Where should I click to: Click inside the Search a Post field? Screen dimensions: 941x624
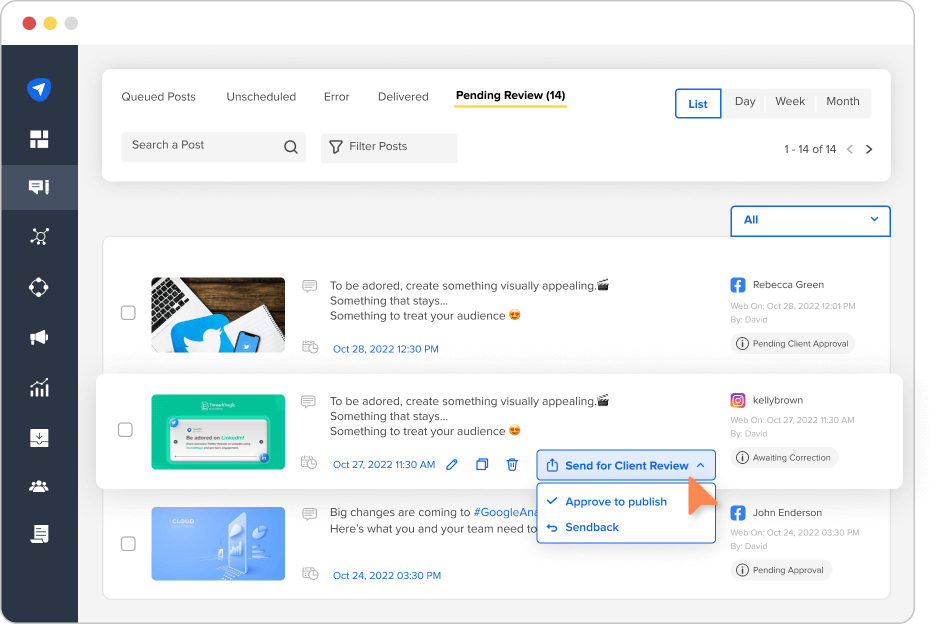tap(200, 146)
